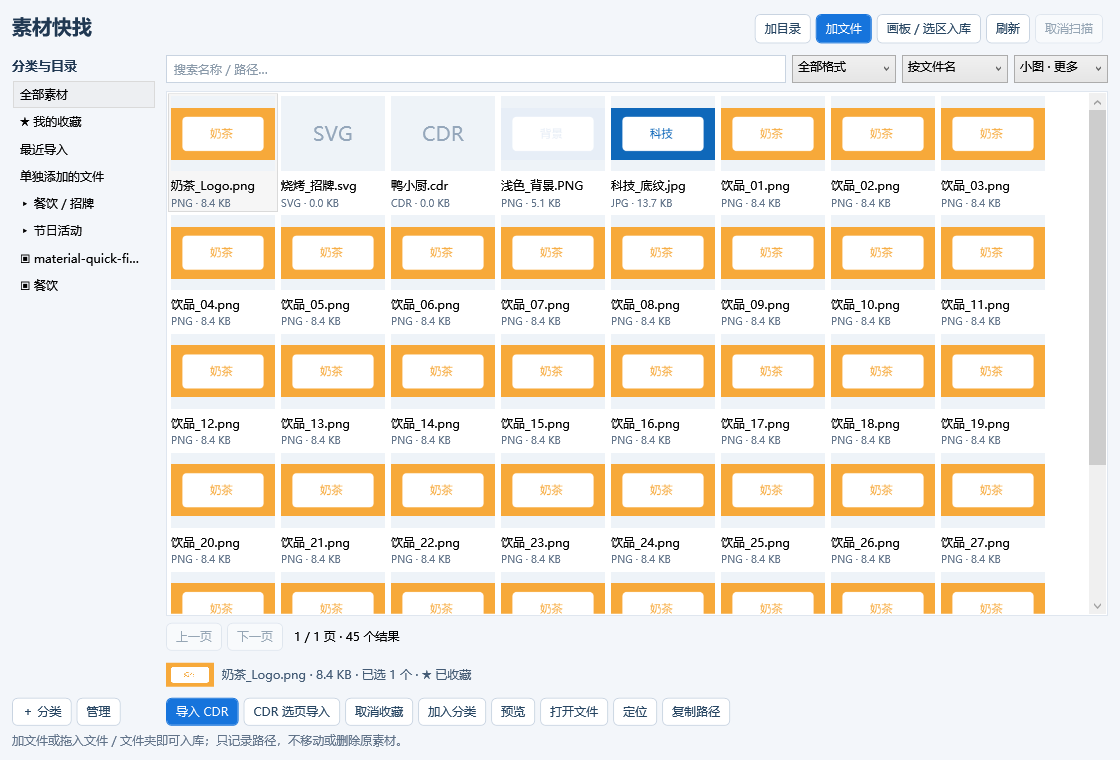Select the 饮品_02.png thumbnail

point(883,134)
